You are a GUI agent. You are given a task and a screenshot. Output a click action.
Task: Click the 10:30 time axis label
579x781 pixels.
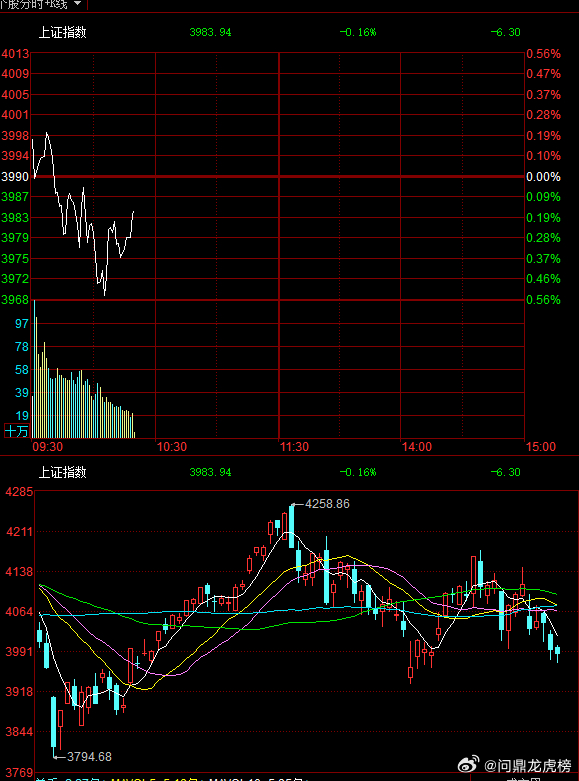pos(172,447)
